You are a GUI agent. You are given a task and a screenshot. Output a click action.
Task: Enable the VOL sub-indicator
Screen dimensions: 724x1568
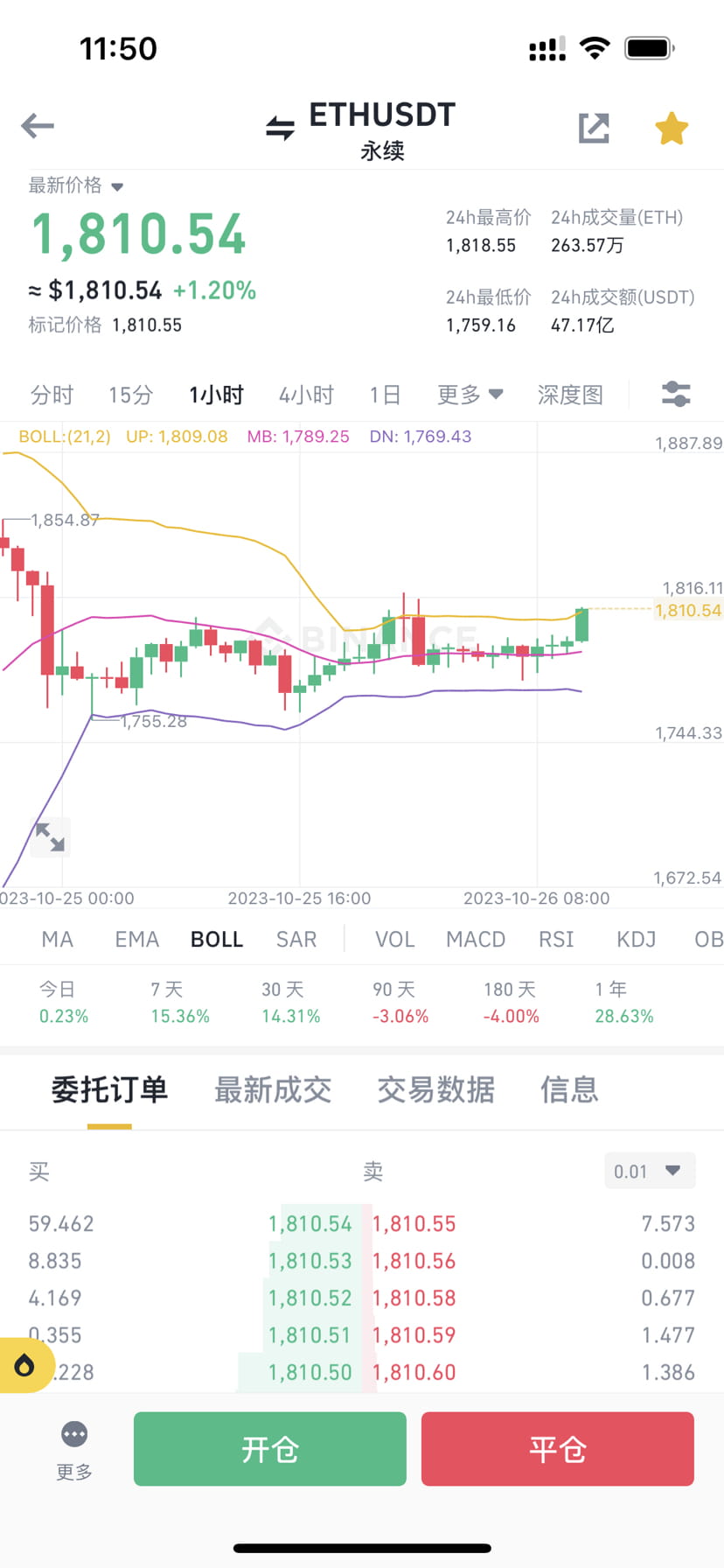click(x=394, y=939)
